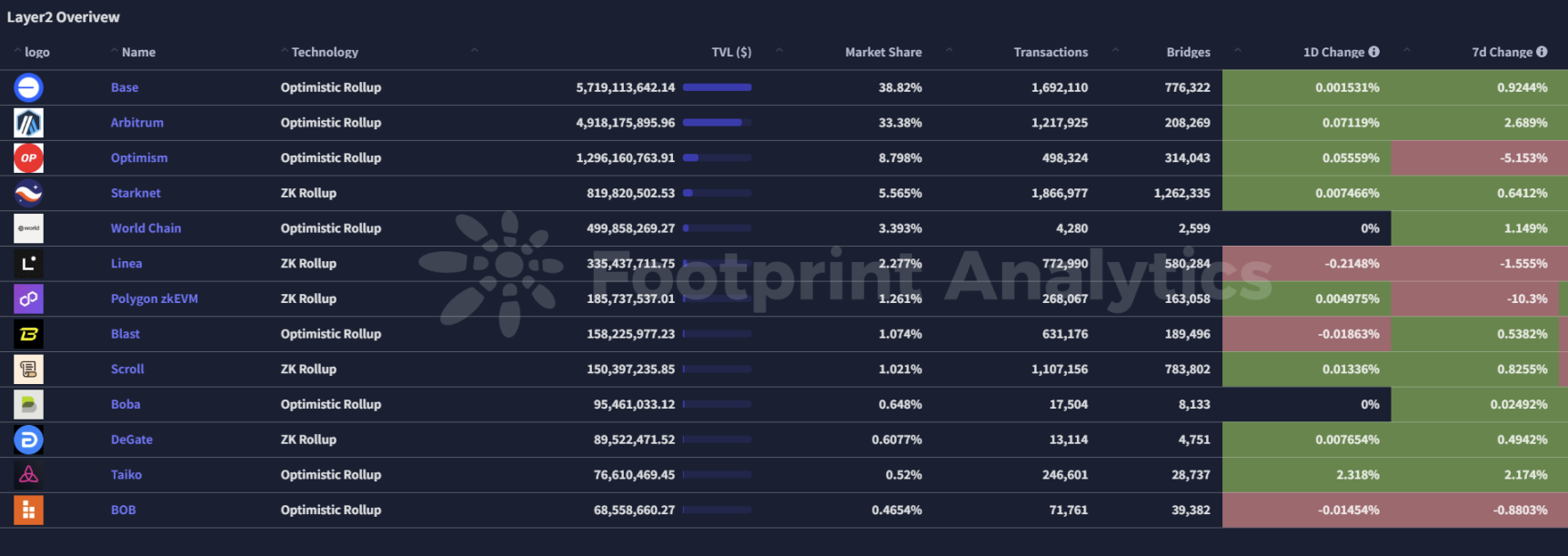The image size is (1568, 556).
Task: Click the orange BOB logo icon
Action: click(x=28, y=511)
